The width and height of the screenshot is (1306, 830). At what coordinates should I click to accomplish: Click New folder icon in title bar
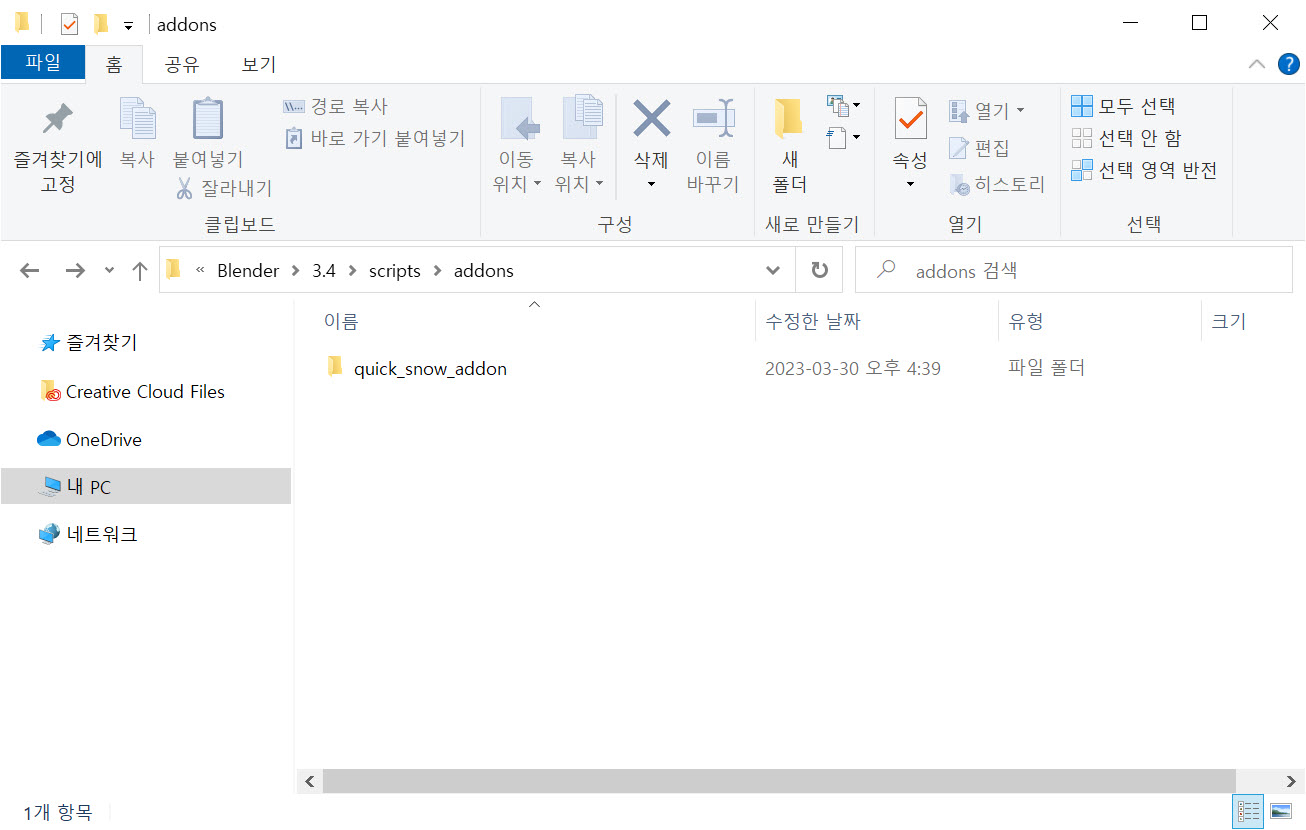[100, 24]
